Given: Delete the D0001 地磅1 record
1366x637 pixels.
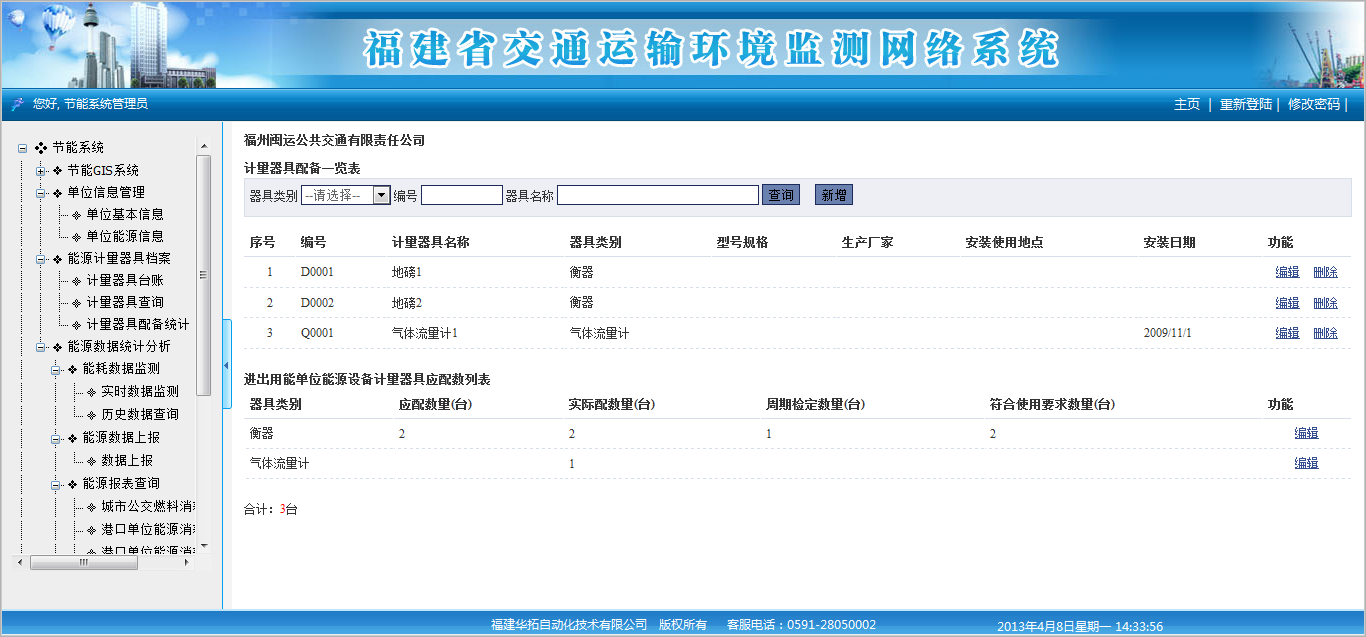Looking at the screenshot, I should (1325, 272).
